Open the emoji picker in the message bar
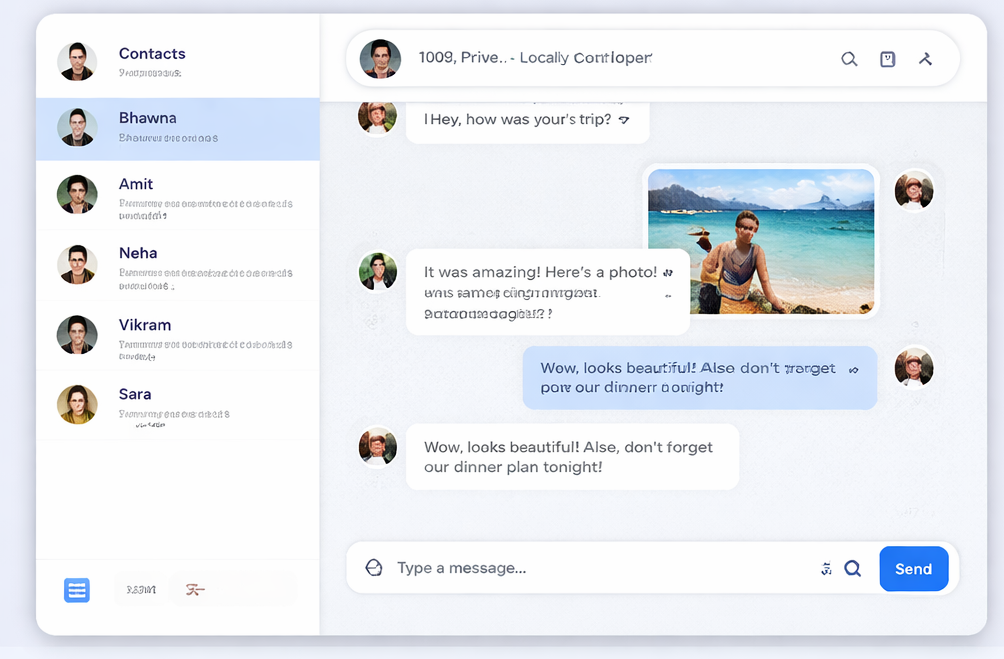Image resolution: width=1004 pixels, height=659 pixels. tap(374, 567)
